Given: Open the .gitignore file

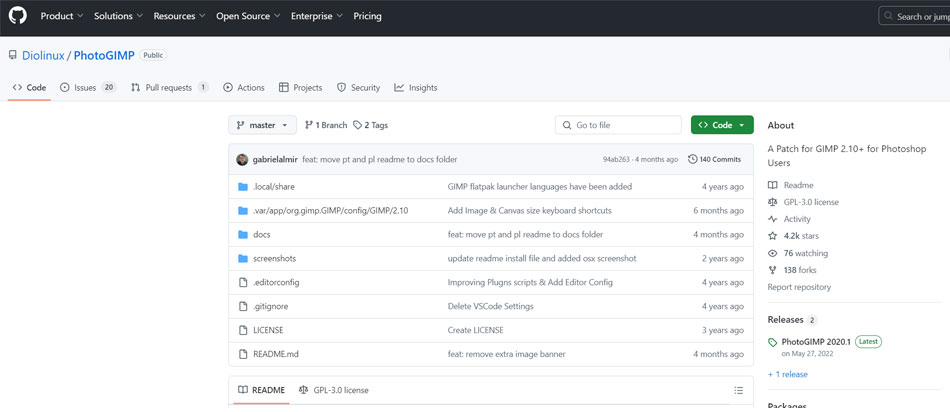Looking at the screenshot, I should [271, 307].
